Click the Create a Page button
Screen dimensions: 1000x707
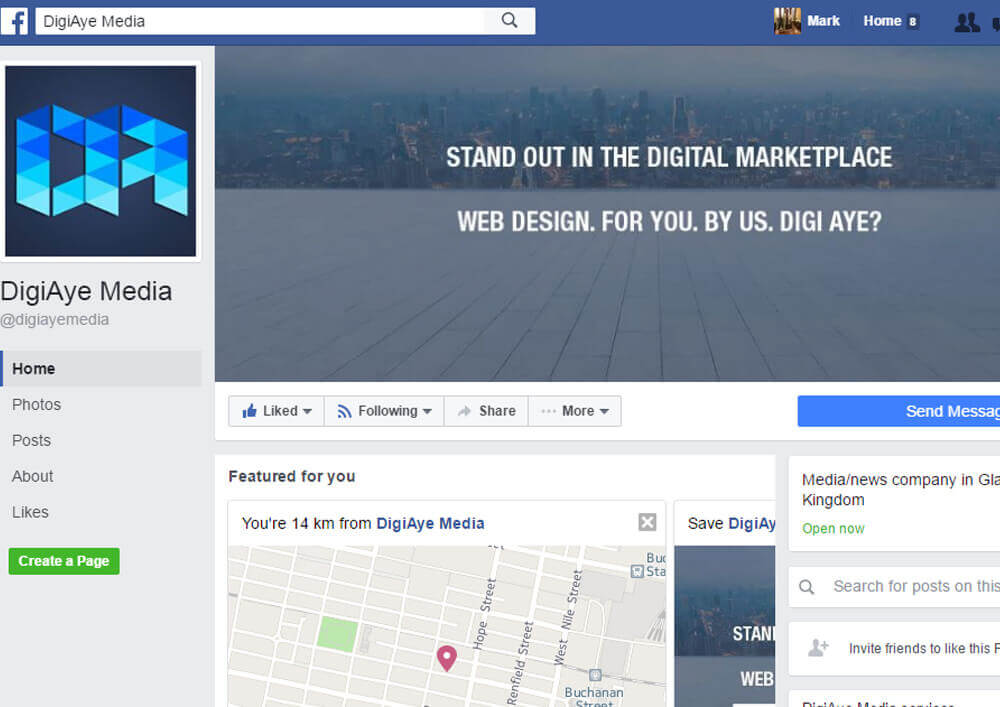coord(64,561)
